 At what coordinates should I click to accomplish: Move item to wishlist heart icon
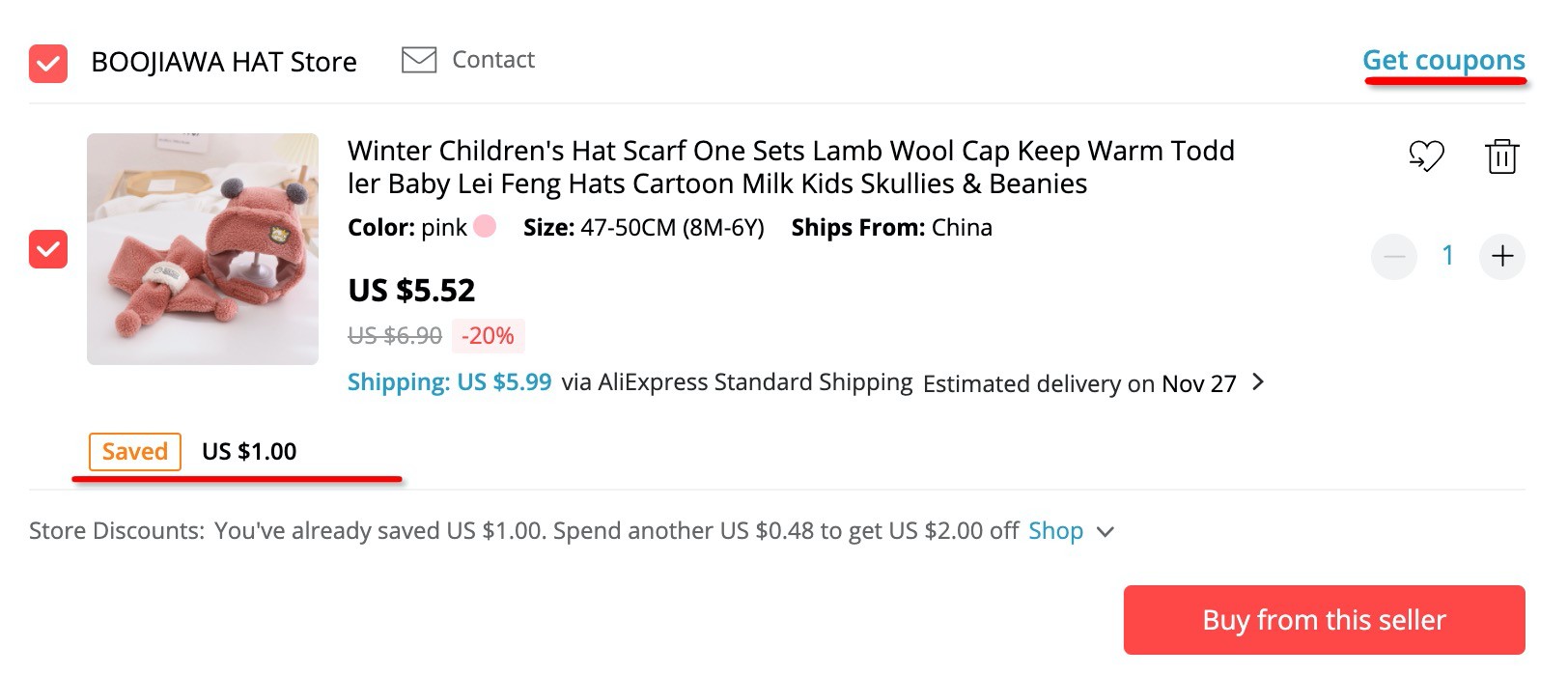coord(1426,155)
